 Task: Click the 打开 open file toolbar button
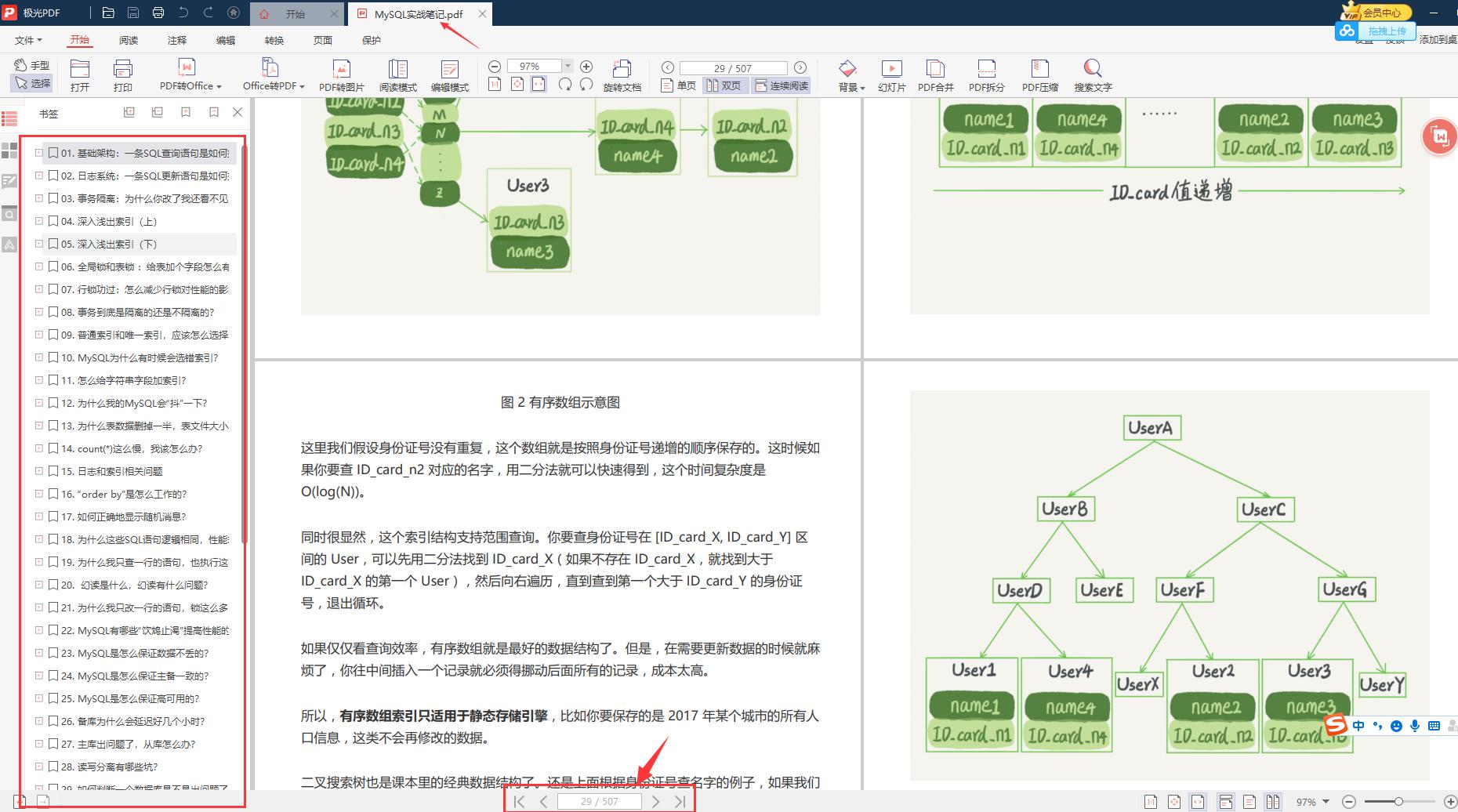click(x=80, y=76)
